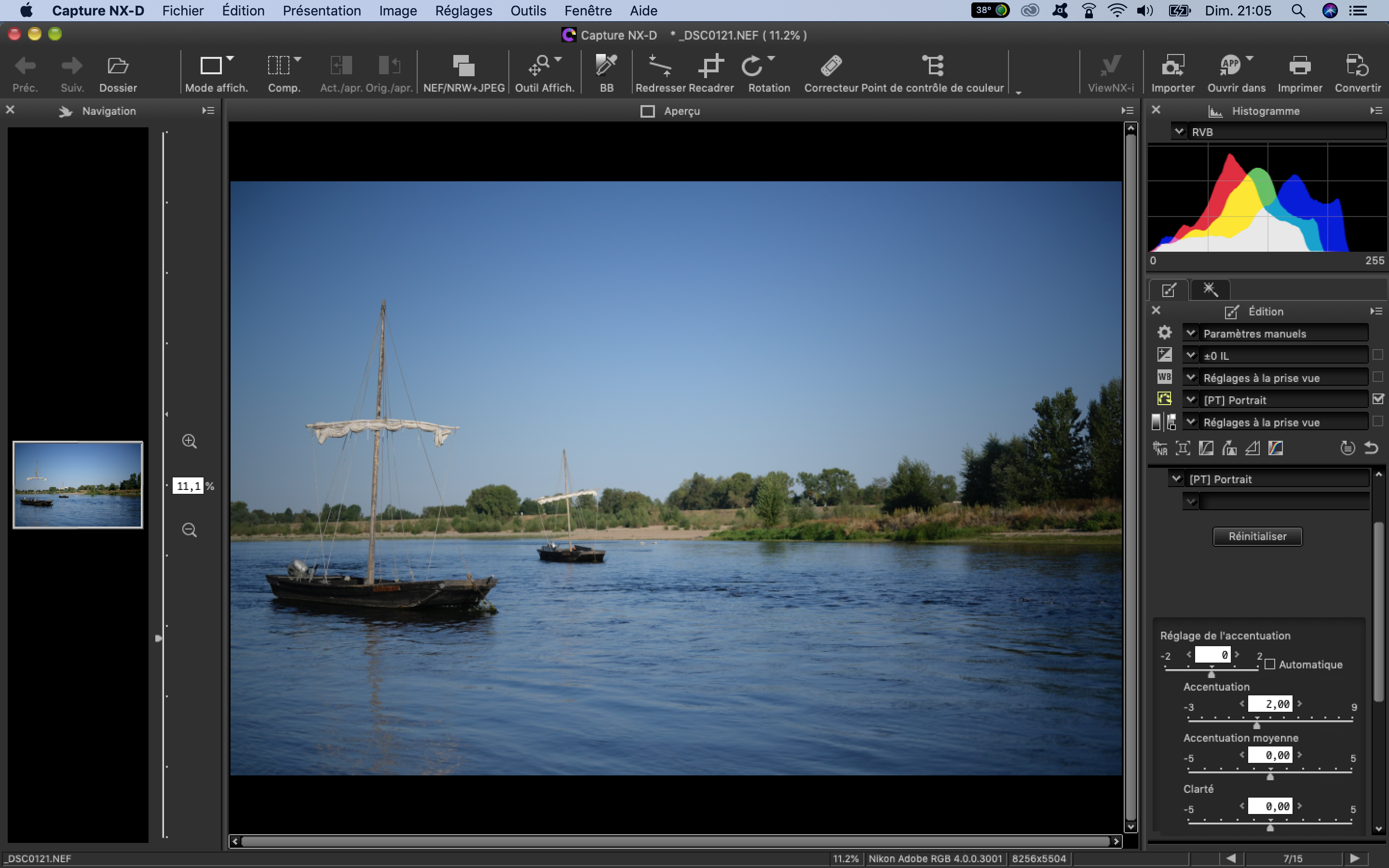Open the Réglages menu
This screenshot has width=1389, height=868.
[x=463, y=10]
